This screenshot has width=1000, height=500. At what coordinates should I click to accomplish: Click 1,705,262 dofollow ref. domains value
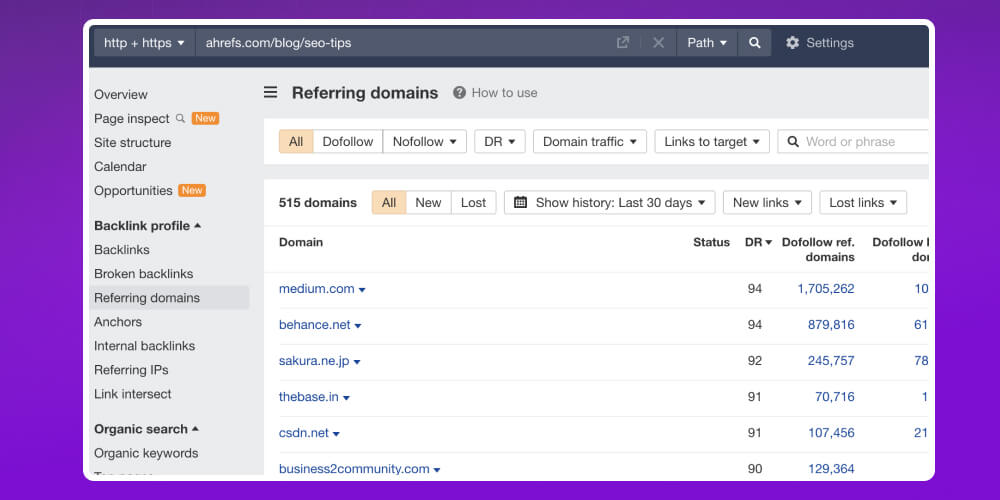[x=826, y=289]
